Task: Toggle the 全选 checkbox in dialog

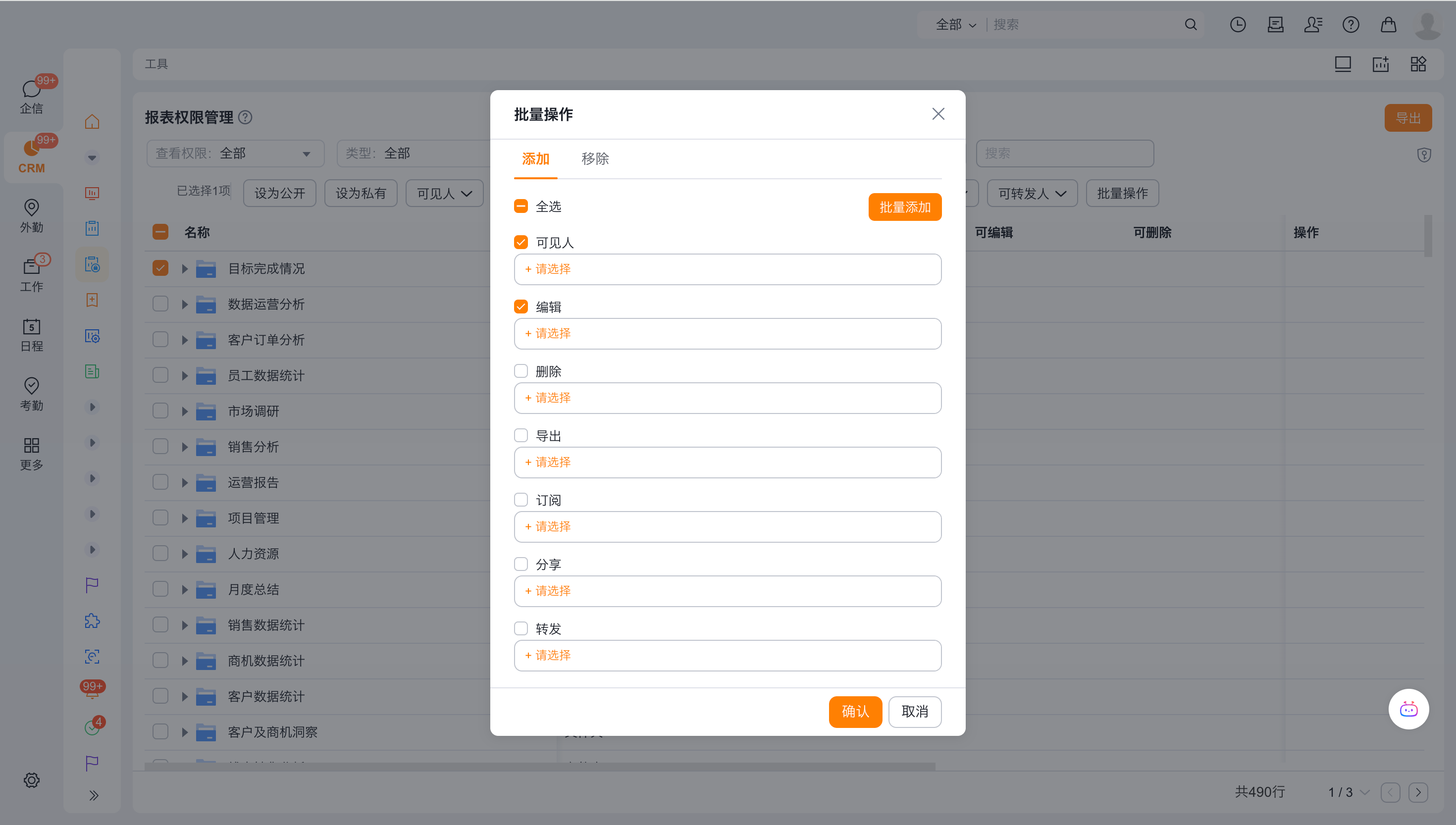Action: tap(520, 206)
